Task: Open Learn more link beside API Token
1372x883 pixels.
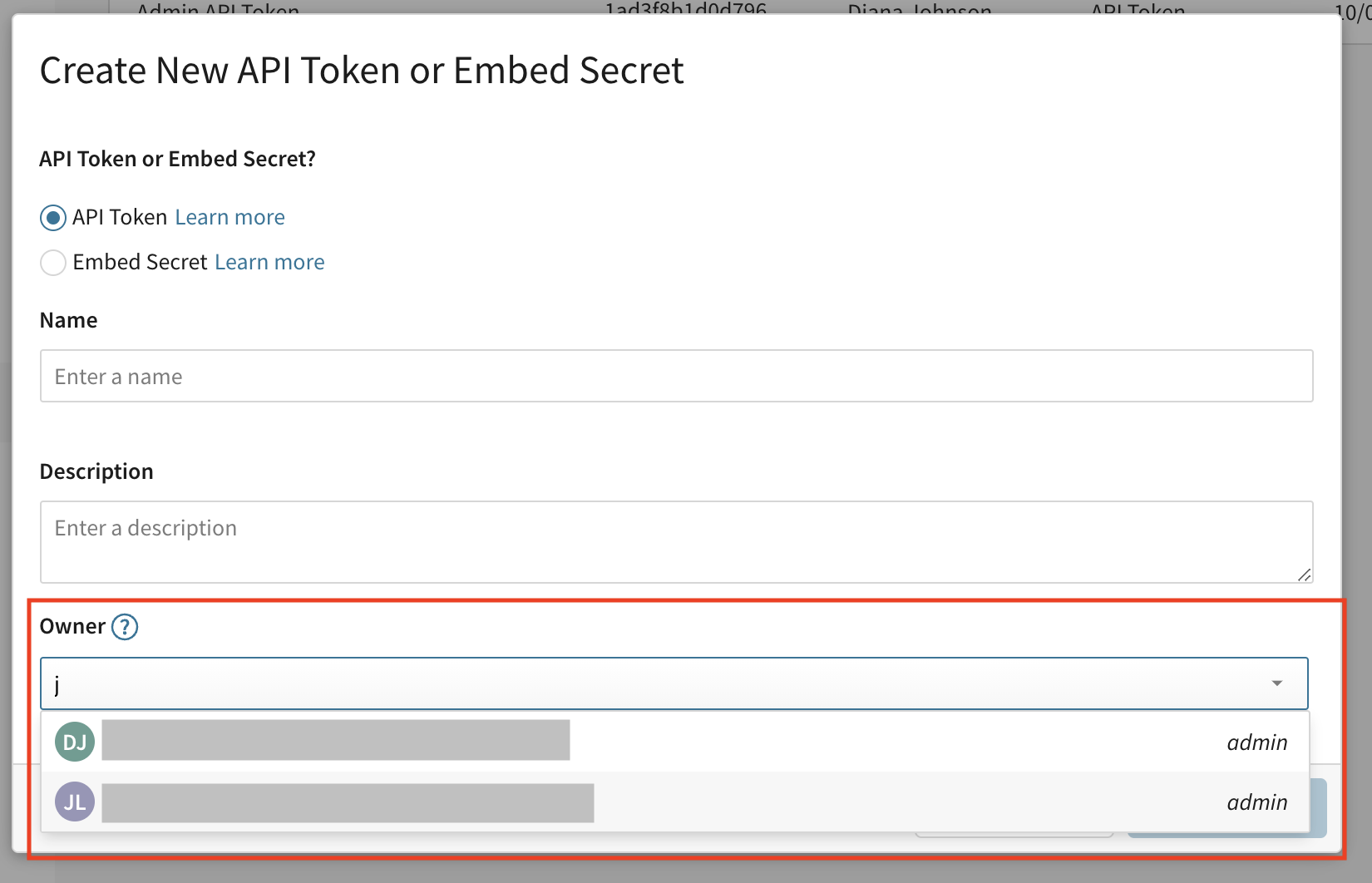Action: pos(230,218)
